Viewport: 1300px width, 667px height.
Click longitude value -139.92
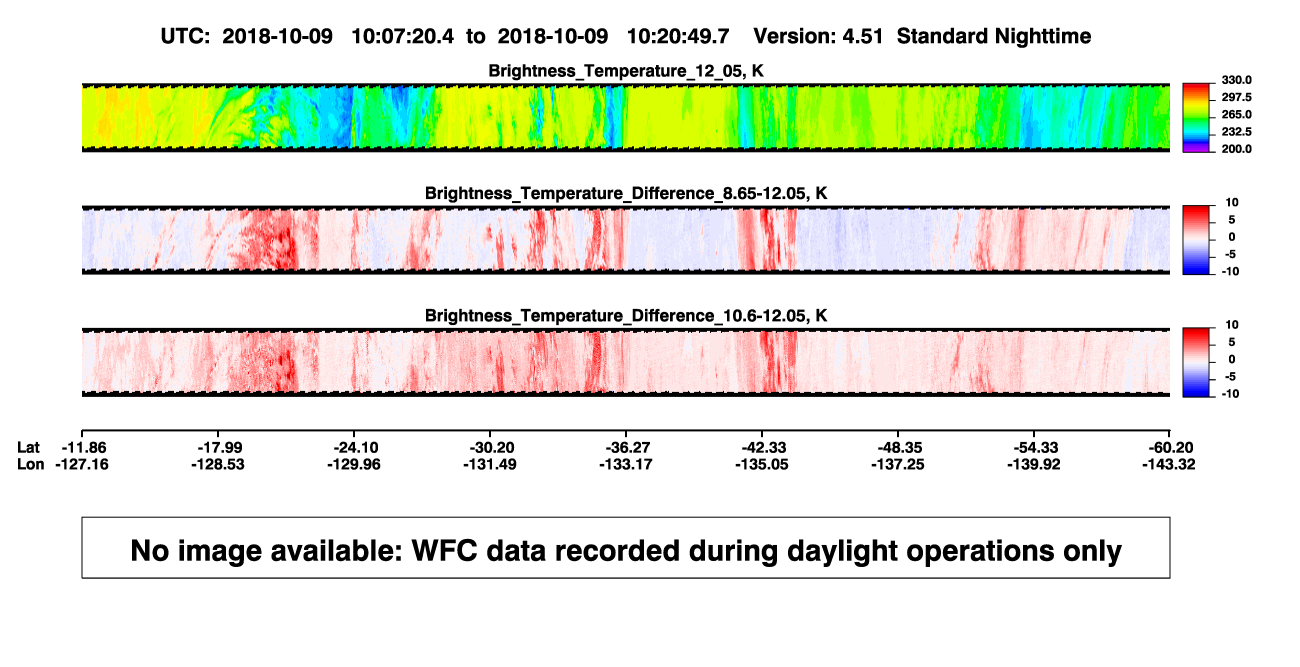tap(1034, 464)
